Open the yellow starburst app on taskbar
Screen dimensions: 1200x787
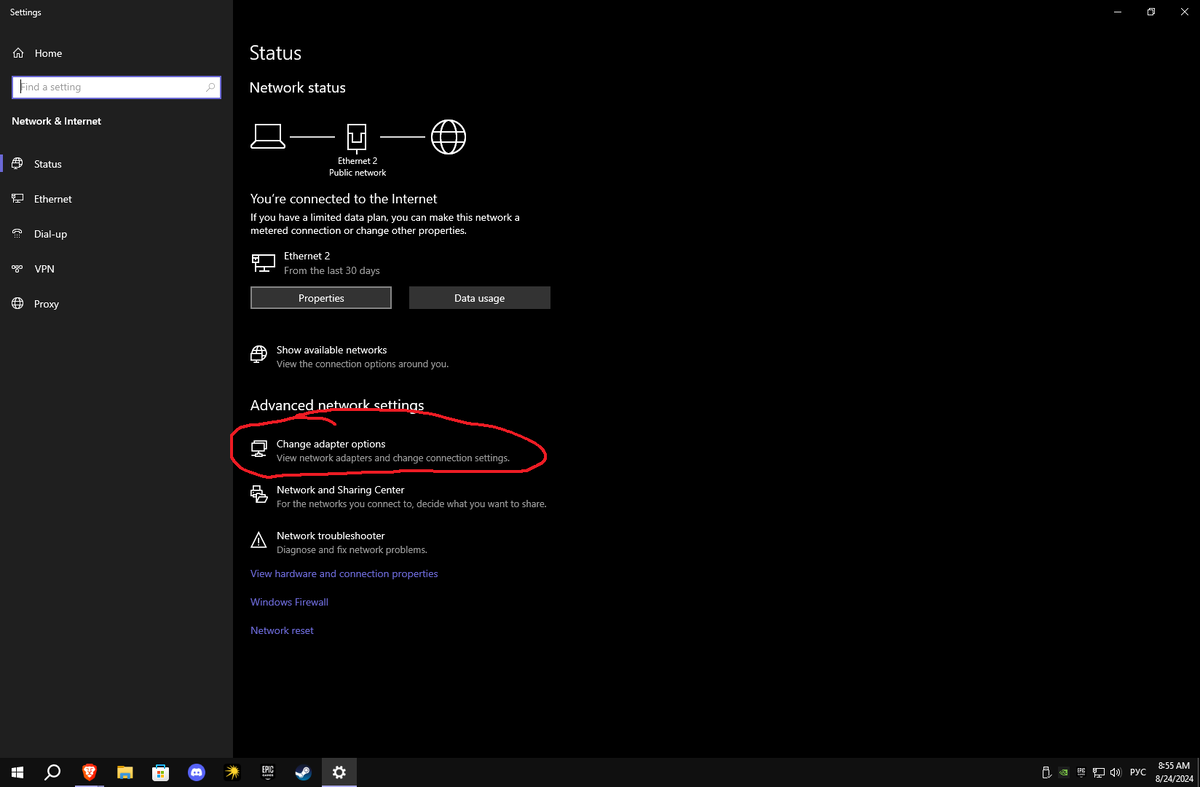click(232, 772)
